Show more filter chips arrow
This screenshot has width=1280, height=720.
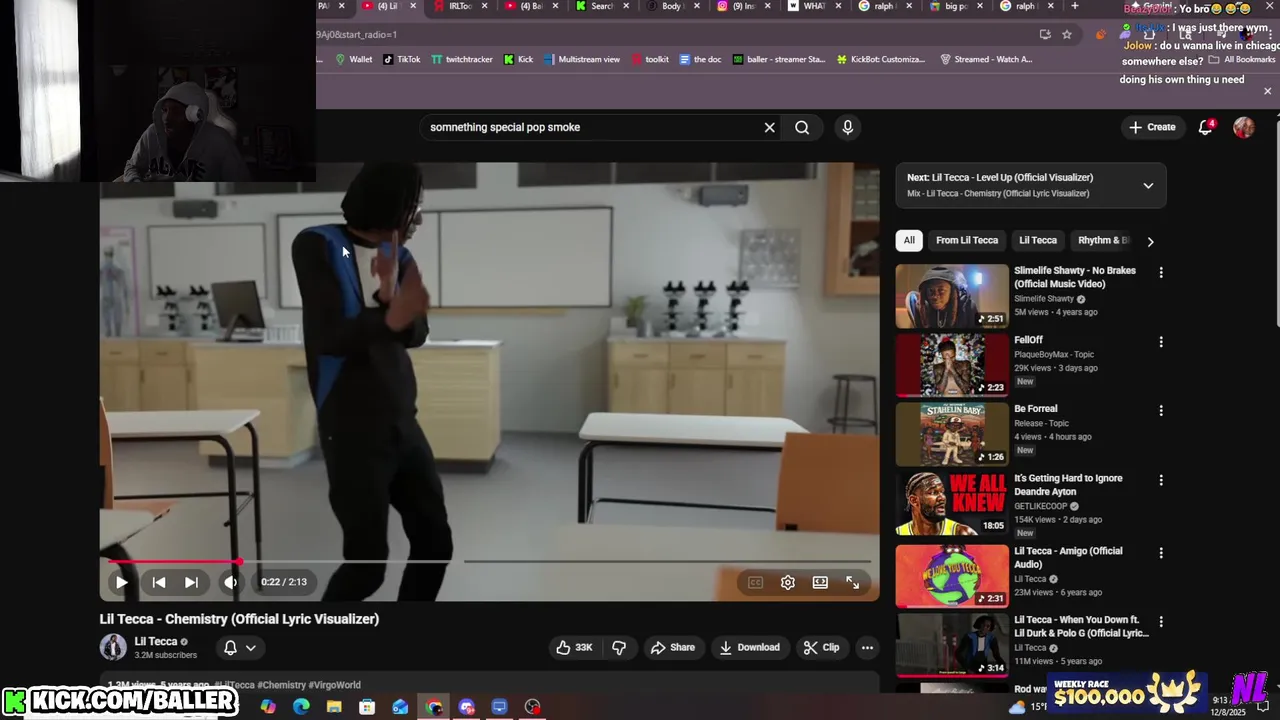pyautogui.click(x=1150, y=241)
